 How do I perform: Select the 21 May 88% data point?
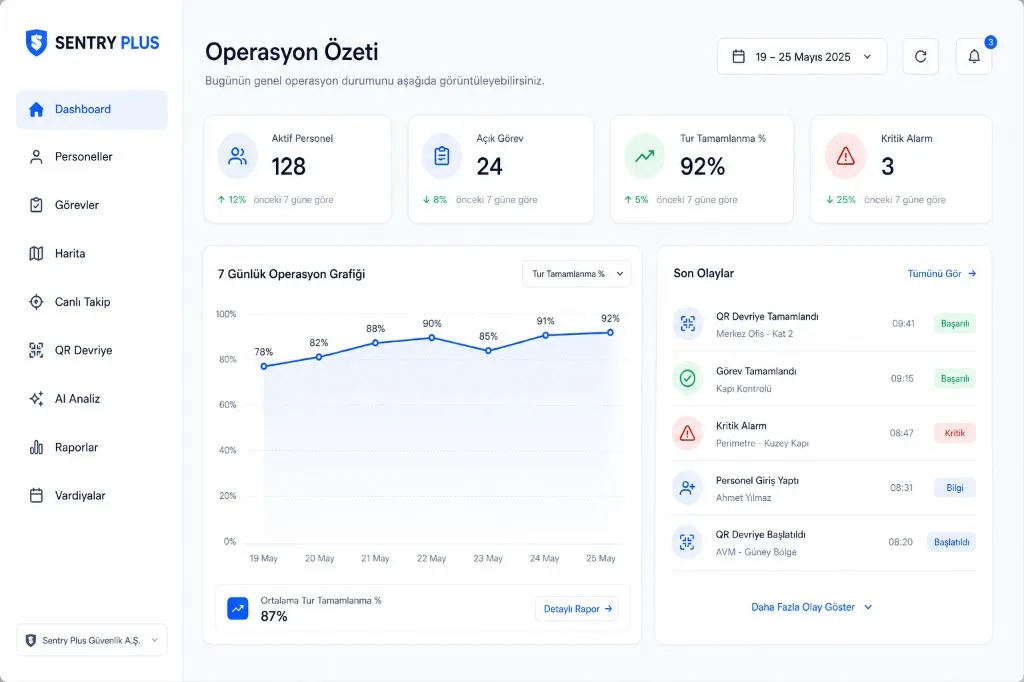(376, 343)
